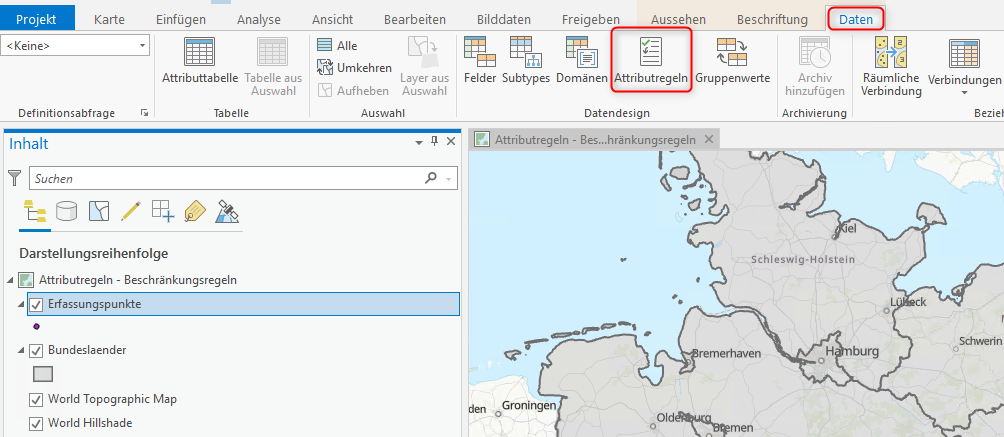List by data source icon
Image resolution: width=1004 pixels, height=437 pixels.
pos(67,211)
